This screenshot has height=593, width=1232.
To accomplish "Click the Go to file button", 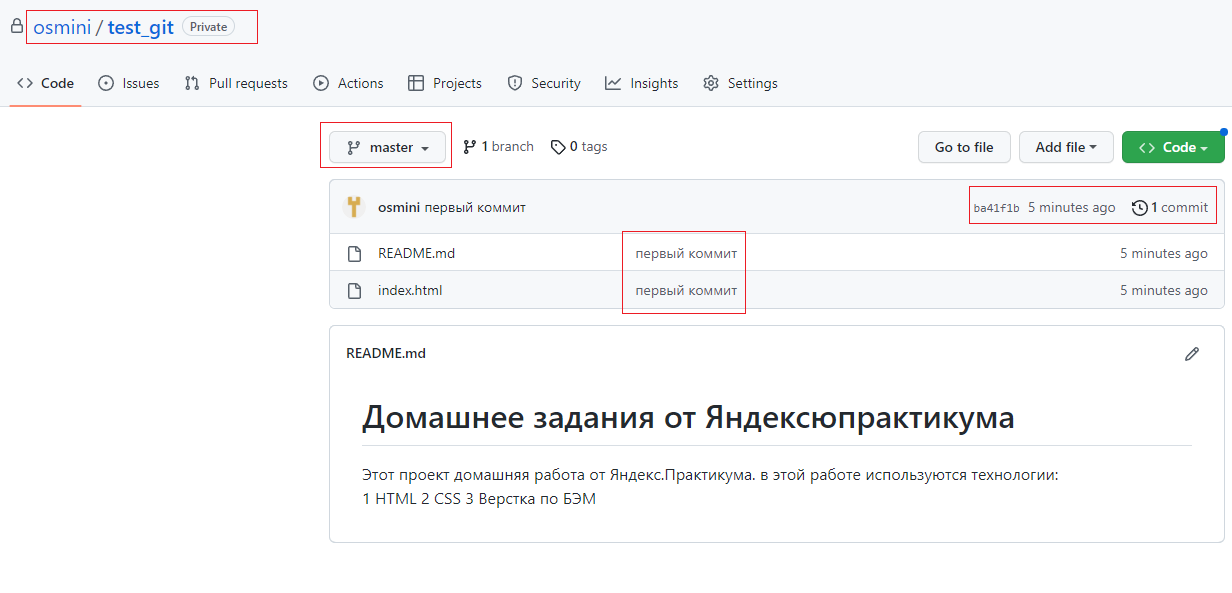I will 964,147.
